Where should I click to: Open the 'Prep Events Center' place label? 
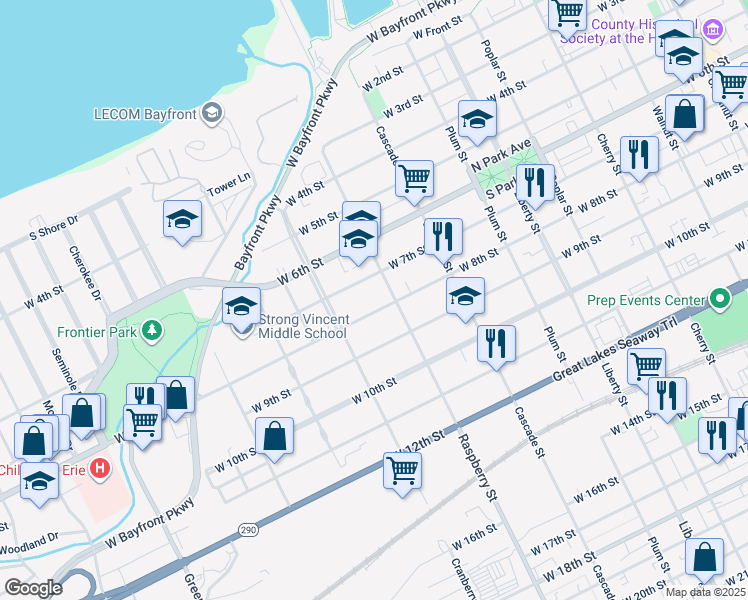pyautogui.click(x=646, y=300)
